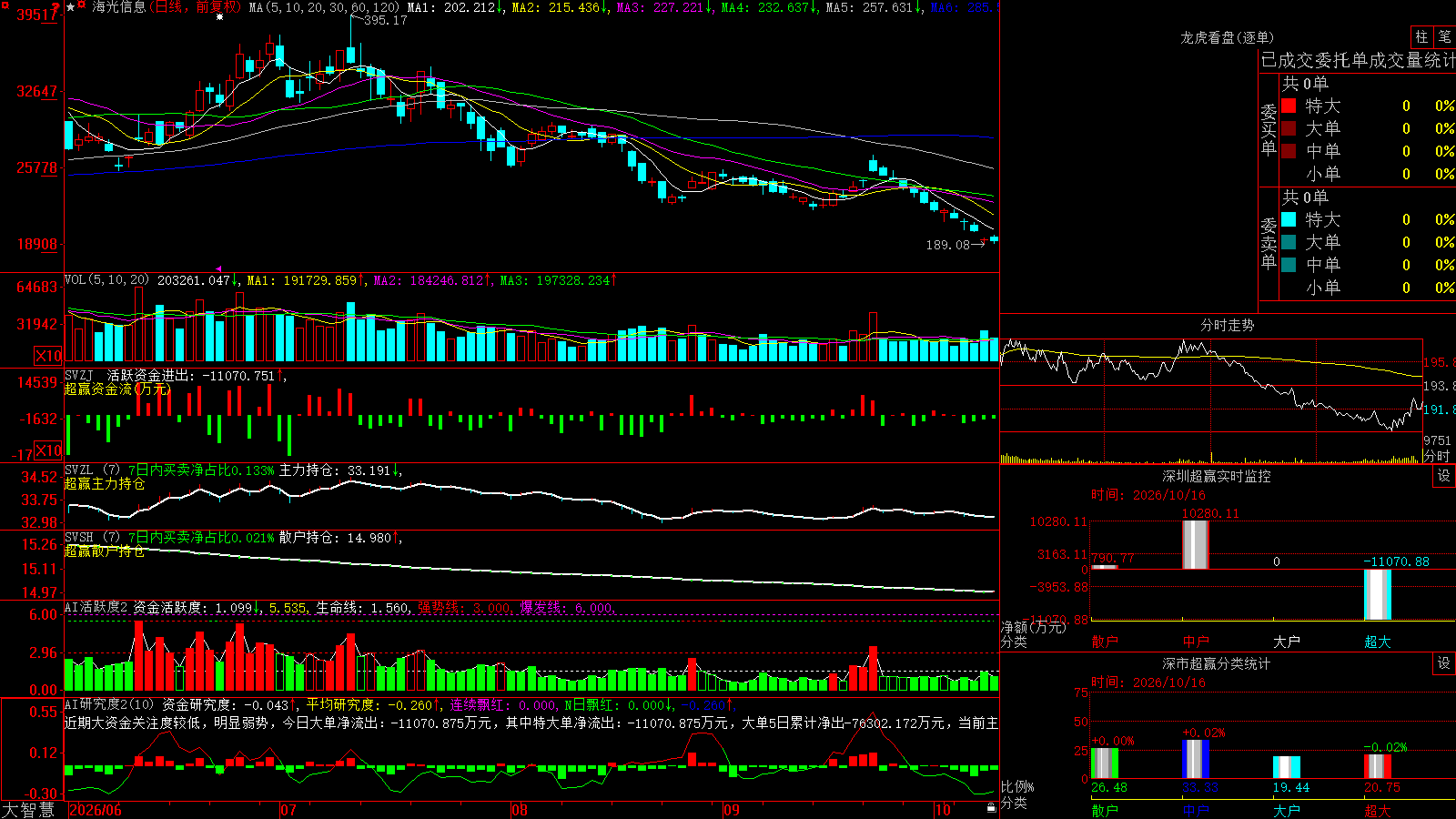Click the AI活跃度2 indicator label

click(x=96, y=607)
